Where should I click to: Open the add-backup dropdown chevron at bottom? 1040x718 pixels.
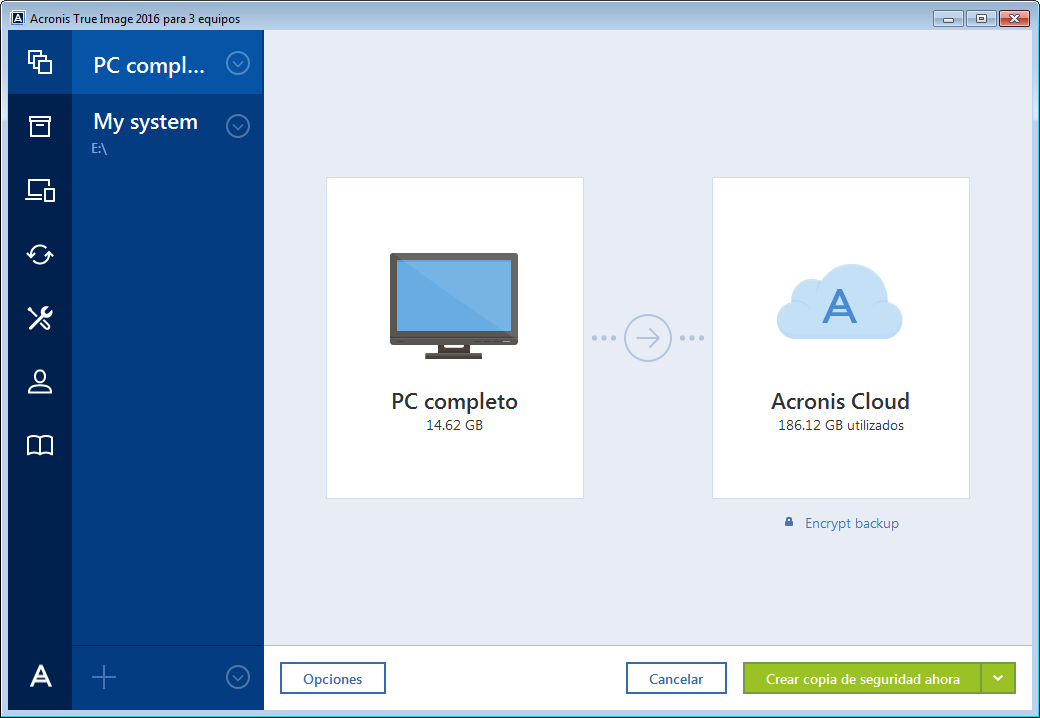pyautogui.click(x=237, y=678)
